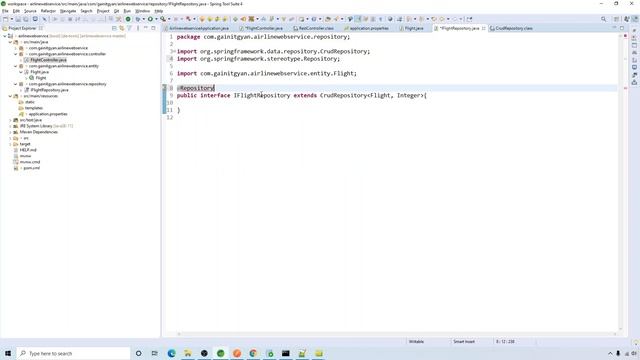Expand JRE System Library node
The image size is (640, 360).
pyautogui.click(x=10, y=126)
